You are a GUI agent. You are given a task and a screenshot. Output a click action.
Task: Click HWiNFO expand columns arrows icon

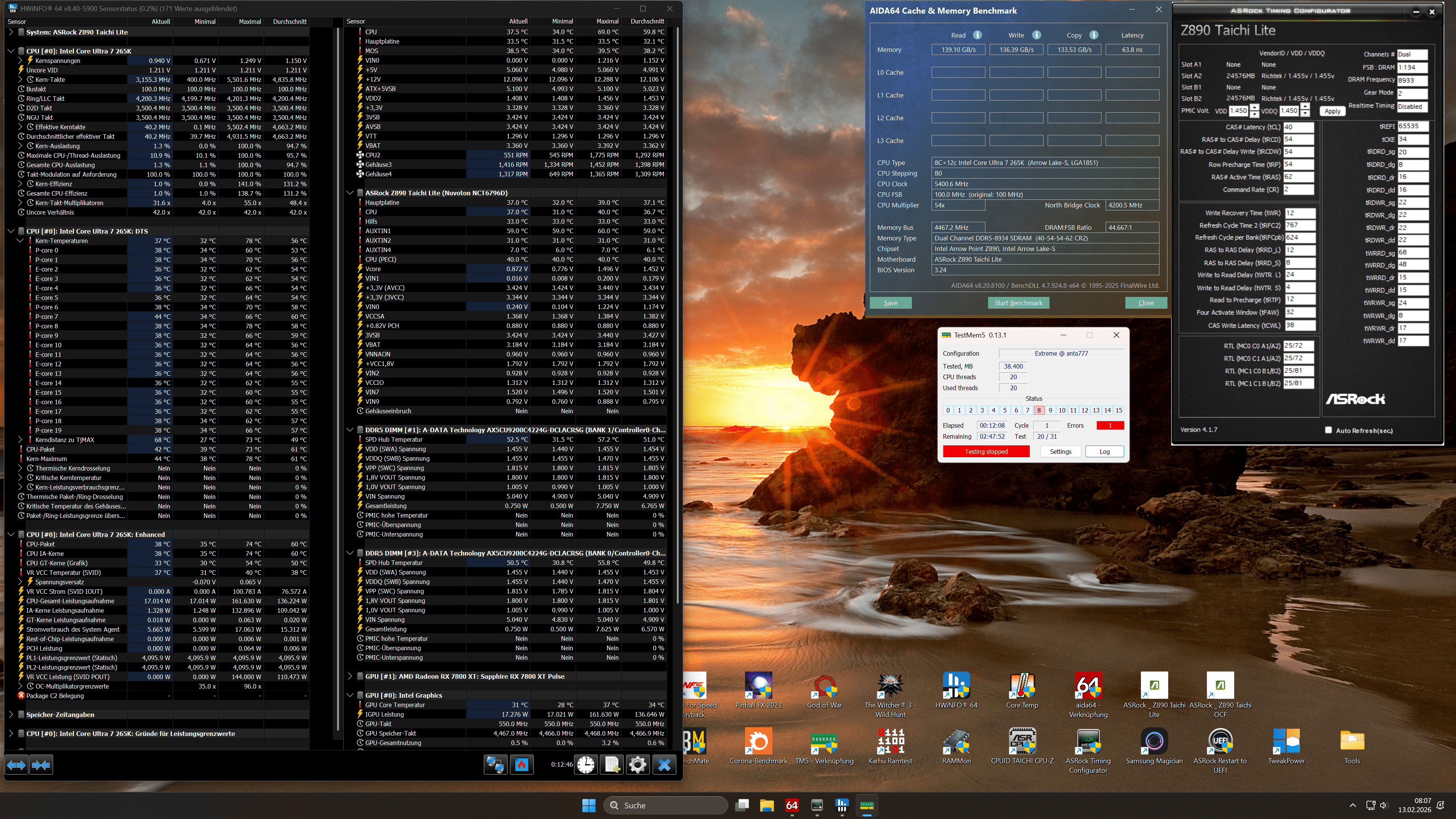pos(16,765)
